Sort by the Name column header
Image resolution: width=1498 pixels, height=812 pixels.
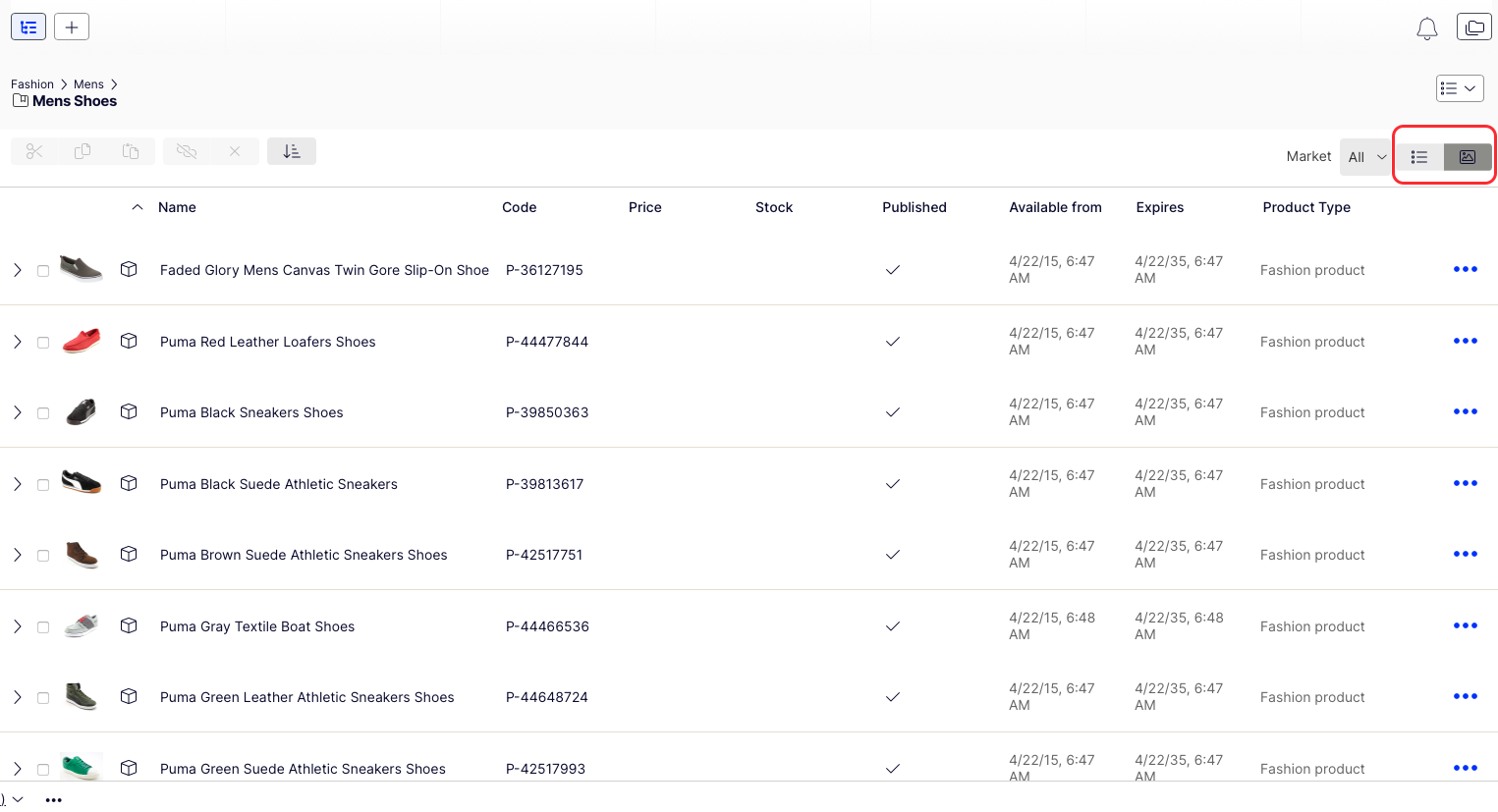click(x=177, y=207)
